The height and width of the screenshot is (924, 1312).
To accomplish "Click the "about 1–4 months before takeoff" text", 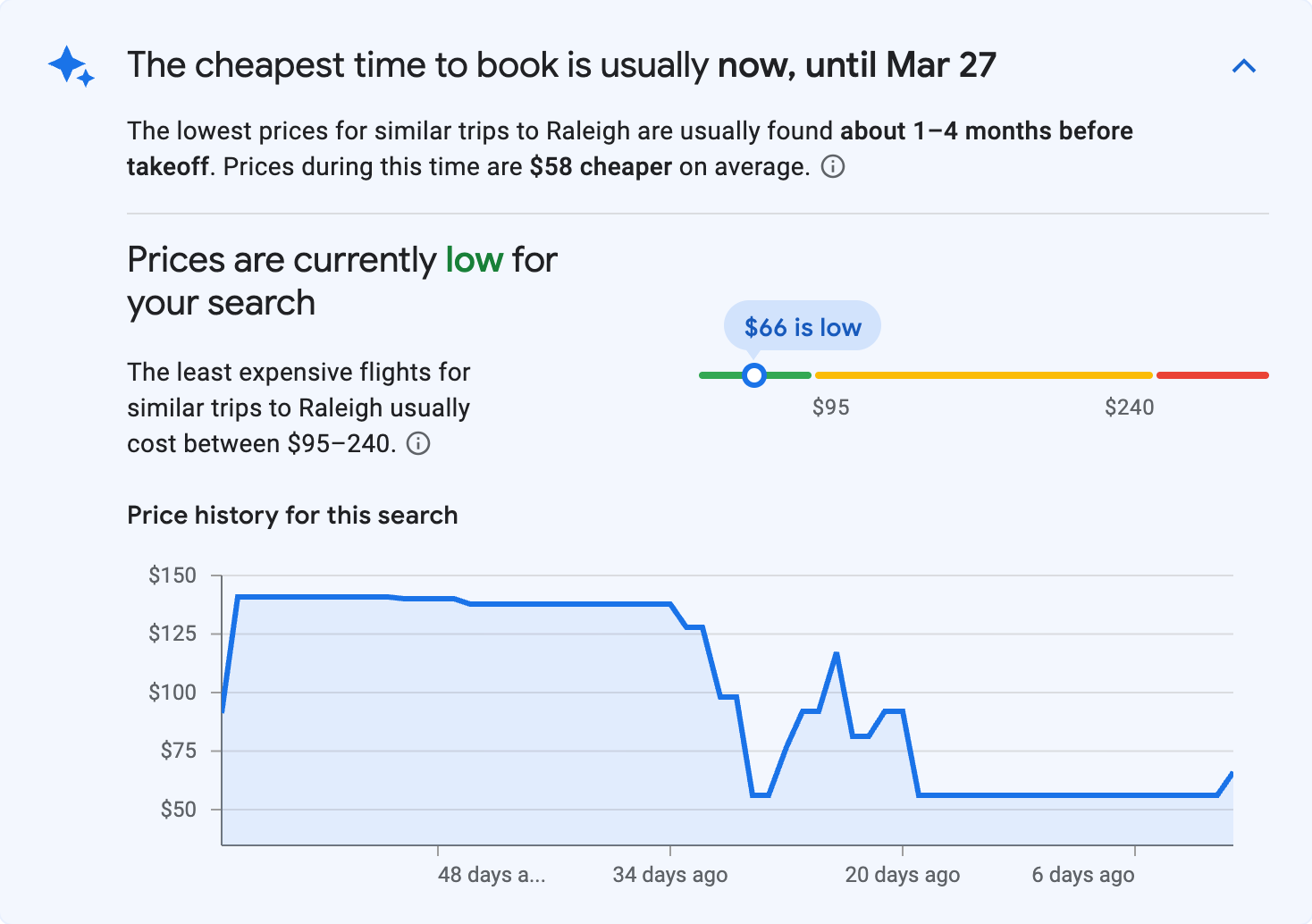I will (x=985, y=130).
